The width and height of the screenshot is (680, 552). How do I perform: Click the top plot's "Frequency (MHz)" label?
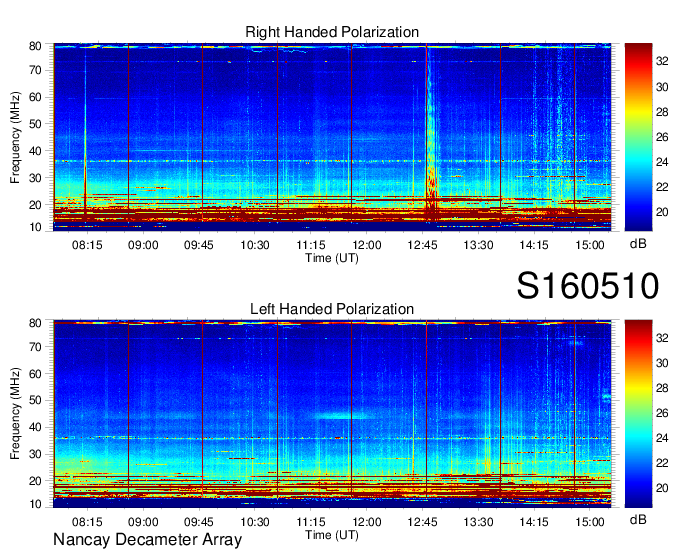pos(15,137)
